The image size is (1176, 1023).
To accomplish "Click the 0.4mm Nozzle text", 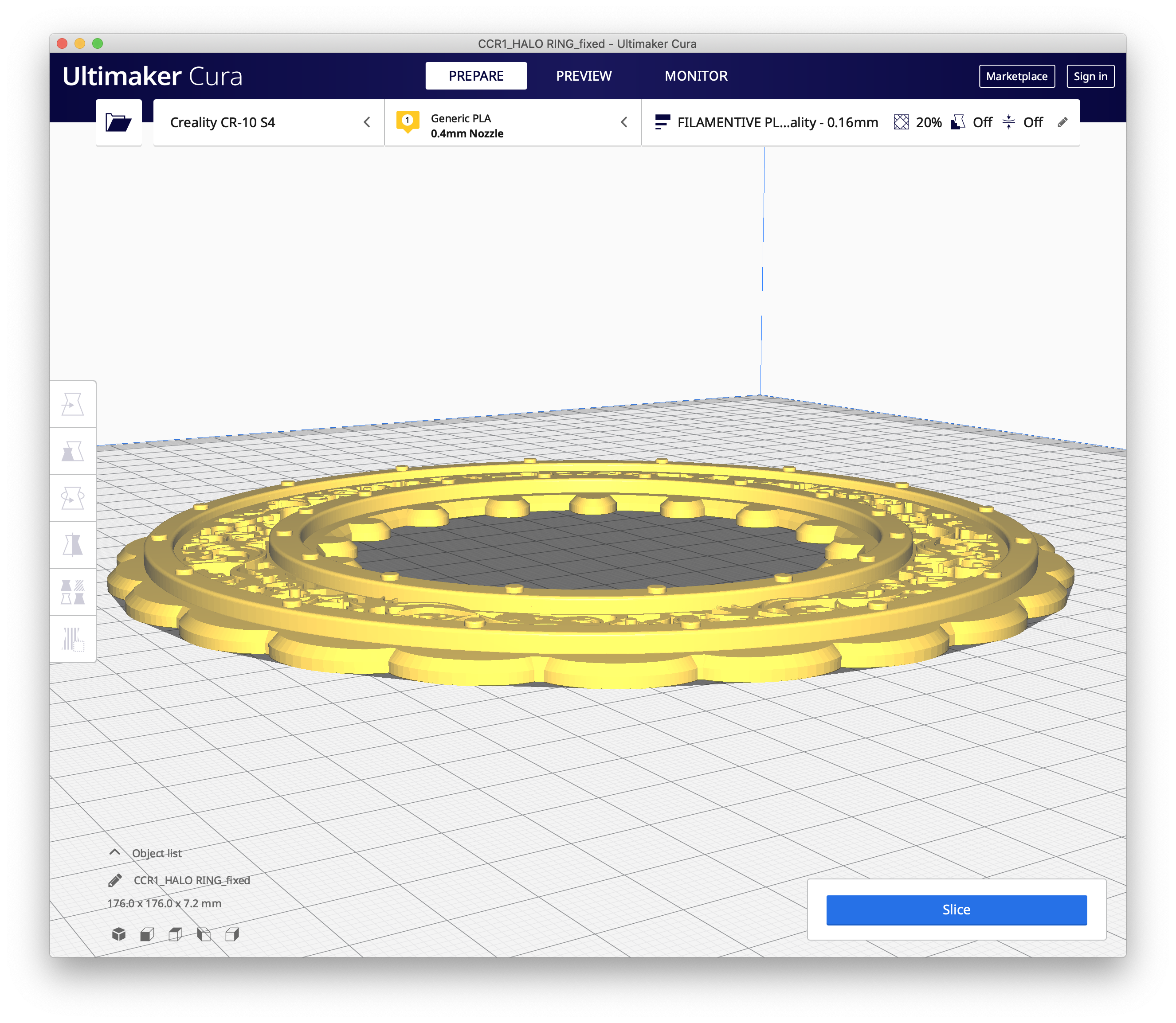I will click(x=466, y=133).
